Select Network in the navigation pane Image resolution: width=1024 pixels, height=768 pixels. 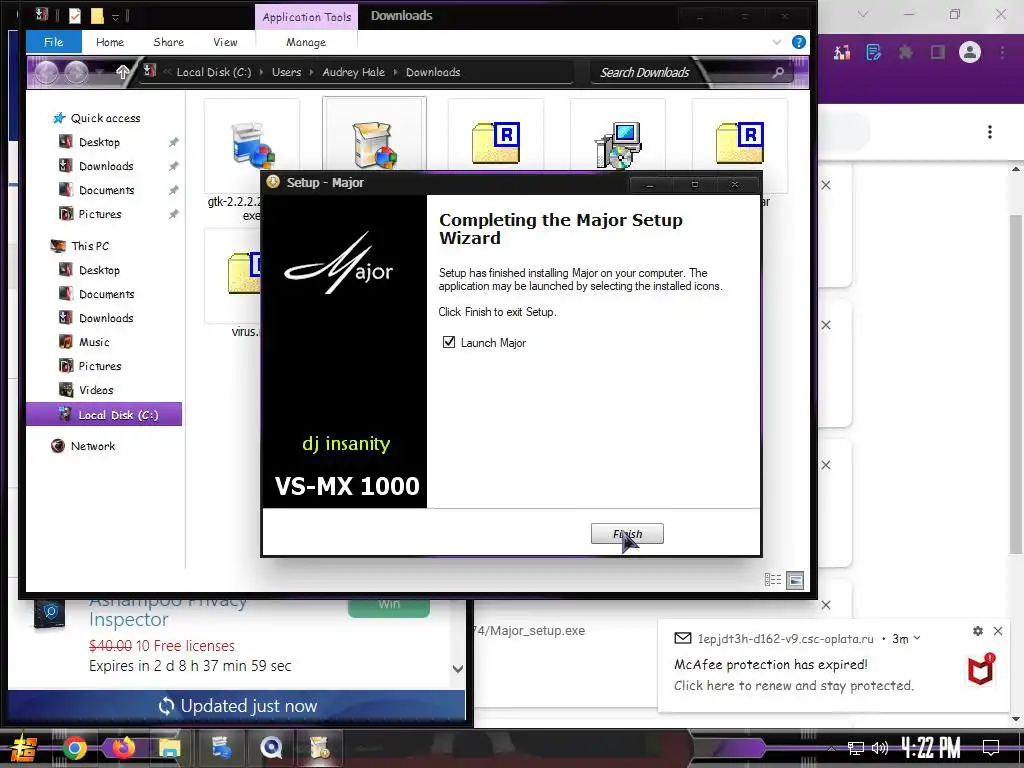pos(93,446)
